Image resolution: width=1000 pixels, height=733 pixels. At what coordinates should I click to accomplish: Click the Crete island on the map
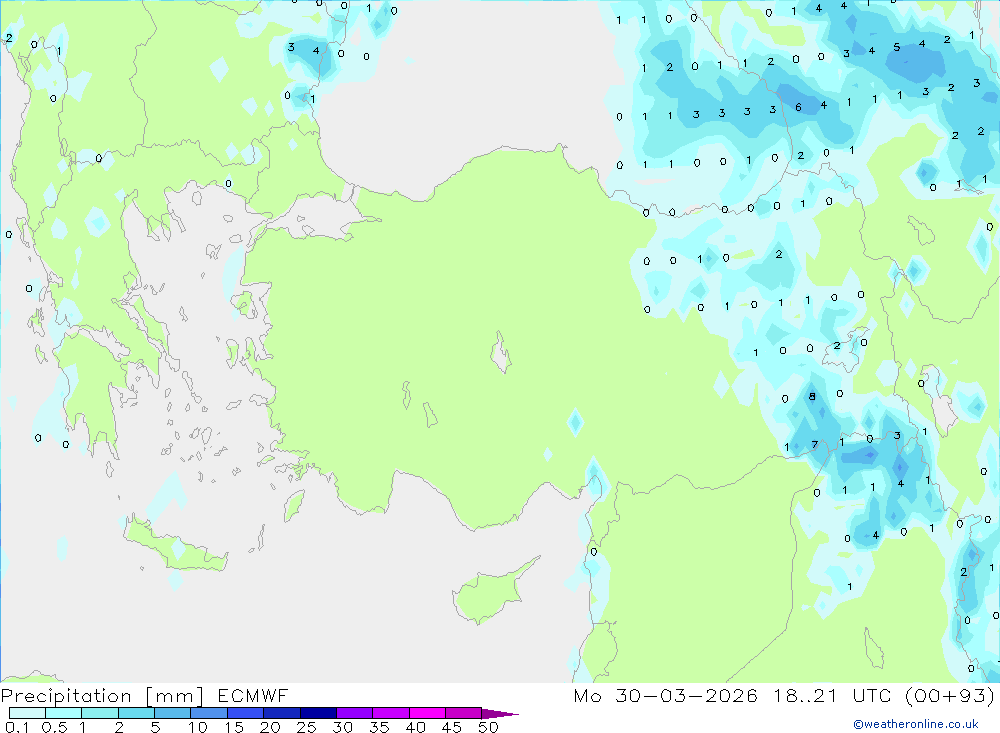tap(175, 544)
